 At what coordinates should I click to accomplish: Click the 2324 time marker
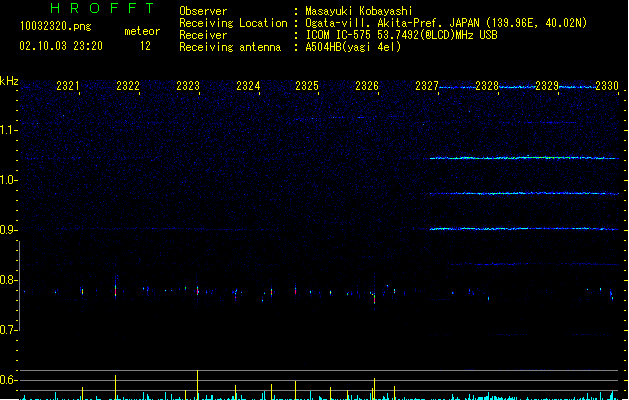248,86
